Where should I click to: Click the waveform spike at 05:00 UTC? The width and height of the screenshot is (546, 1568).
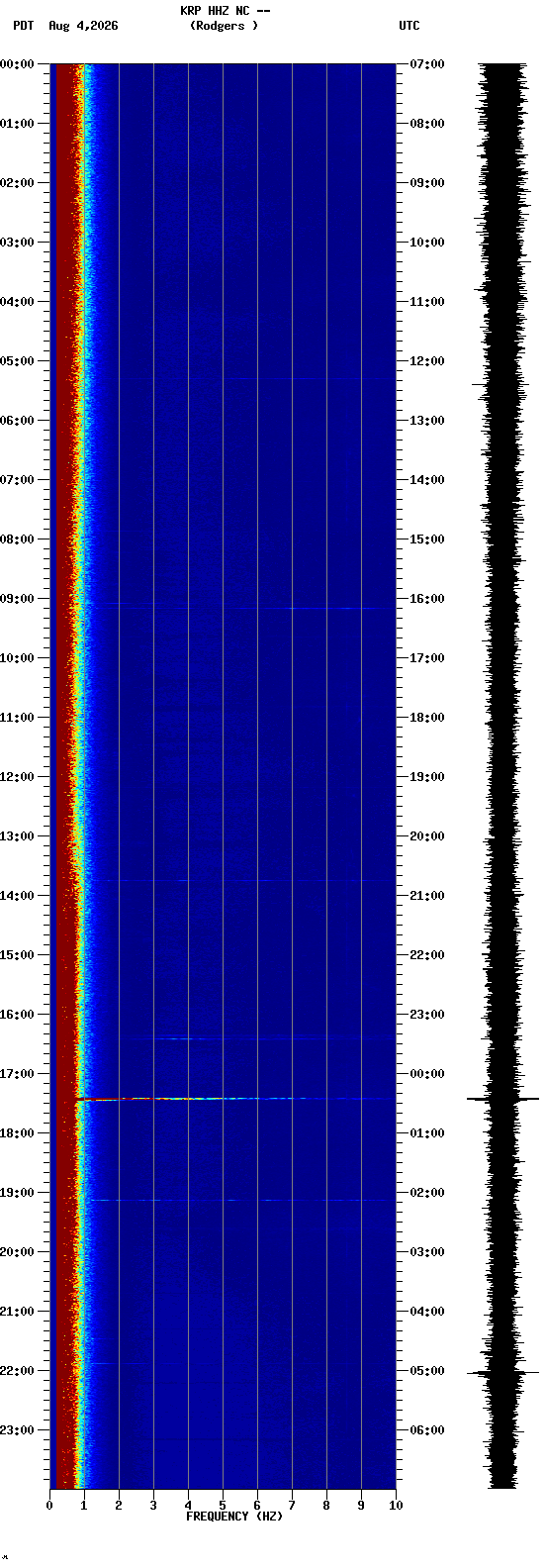pos(503,1372)
